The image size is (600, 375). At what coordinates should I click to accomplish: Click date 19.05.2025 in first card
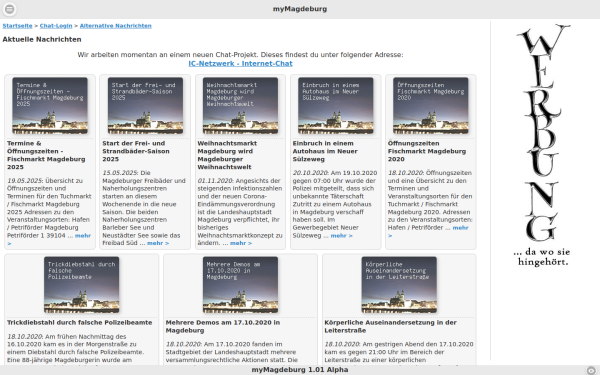point(24,181)
